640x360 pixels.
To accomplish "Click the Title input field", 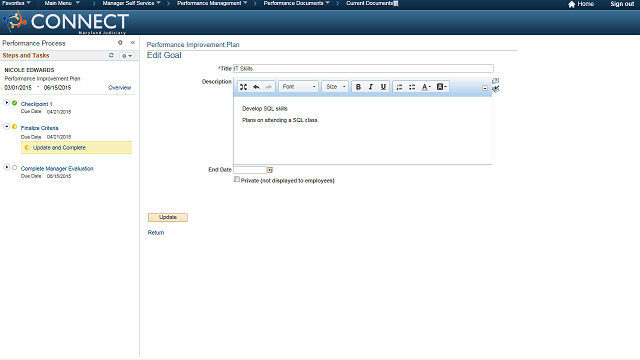I will coord(363,69).
